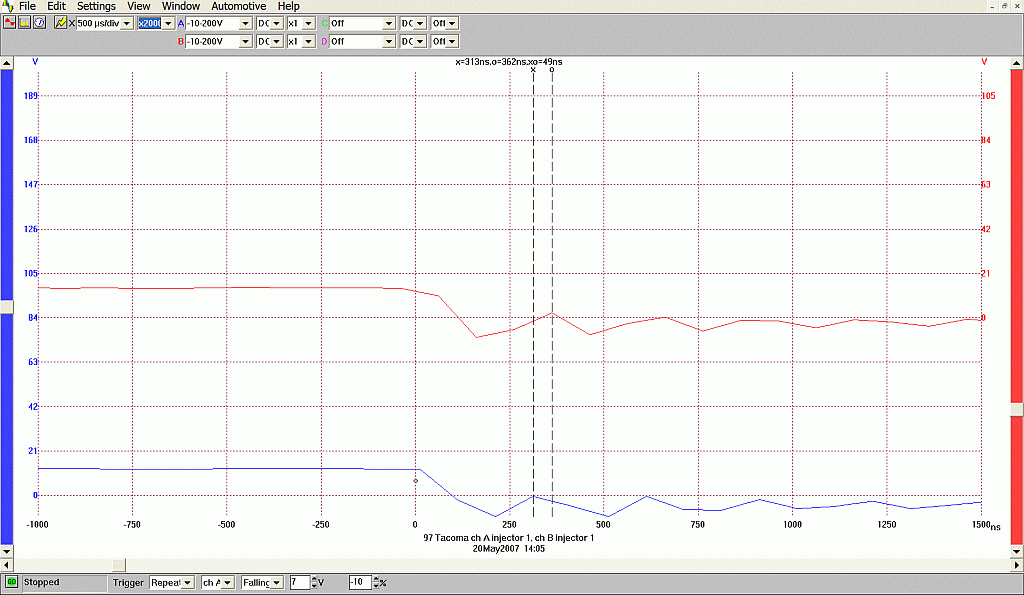Screen dimensions: 1024x595
Task: Expand channel D Off range dropdown
Action: tap(389, 42)
